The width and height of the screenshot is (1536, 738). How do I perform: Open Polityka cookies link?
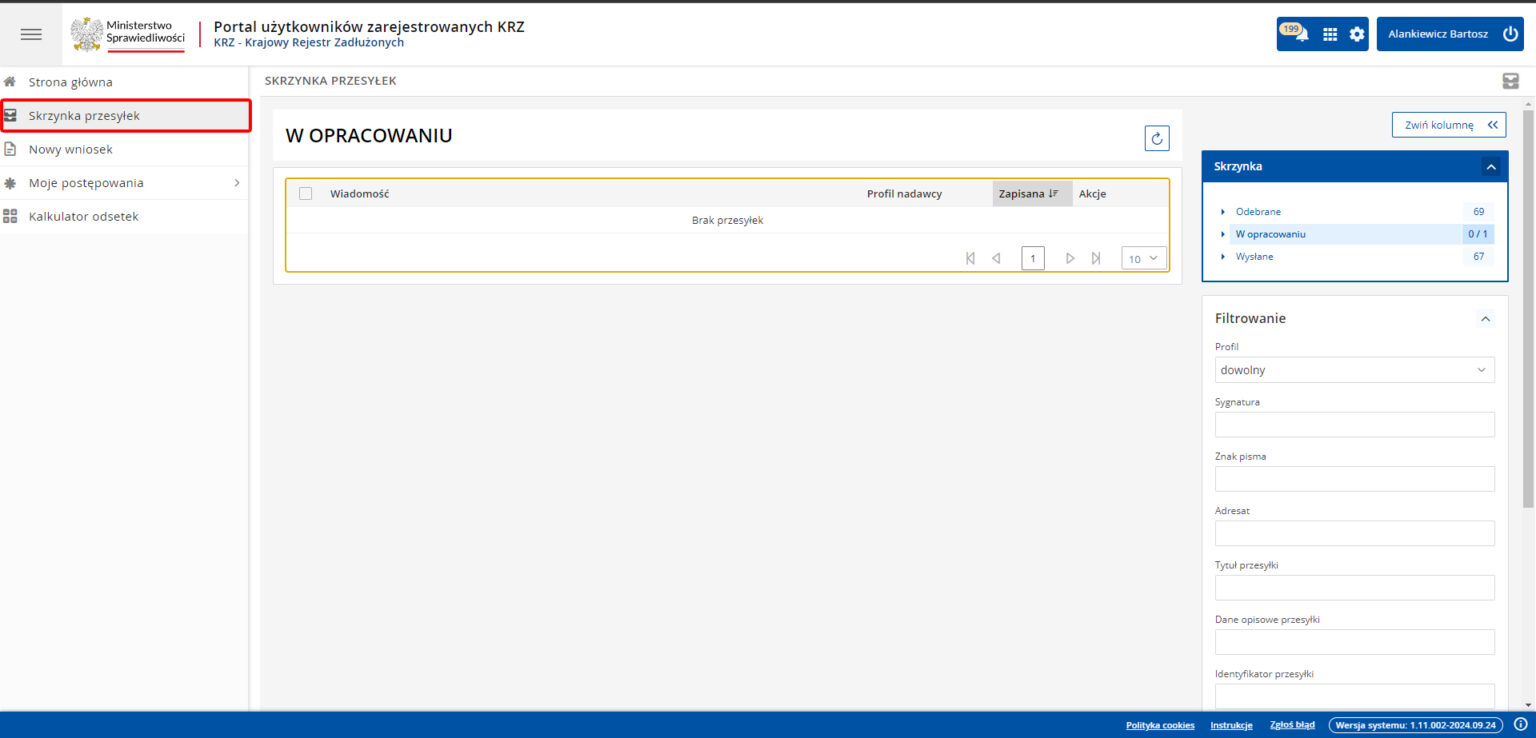click(x=1160, y=725)
